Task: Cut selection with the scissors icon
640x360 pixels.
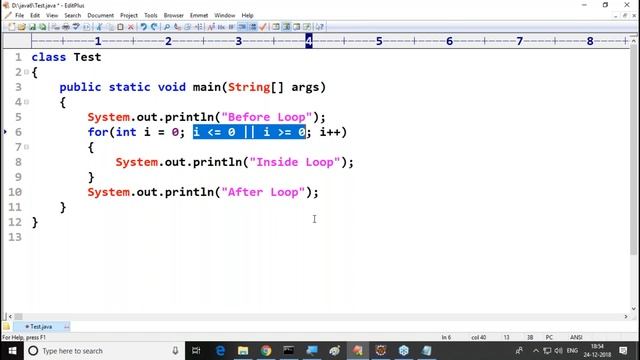Action: click(99, 27)
